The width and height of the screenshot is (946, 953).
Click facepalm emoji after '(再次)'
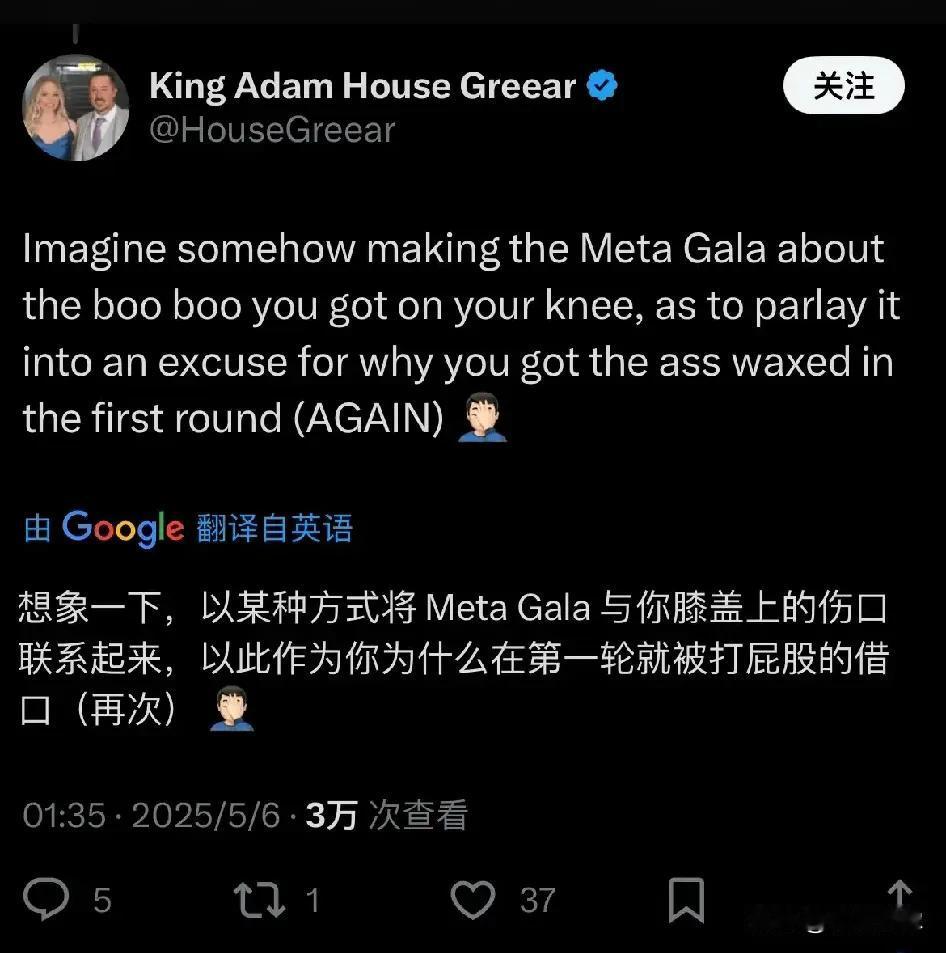(x=232, y=709)
